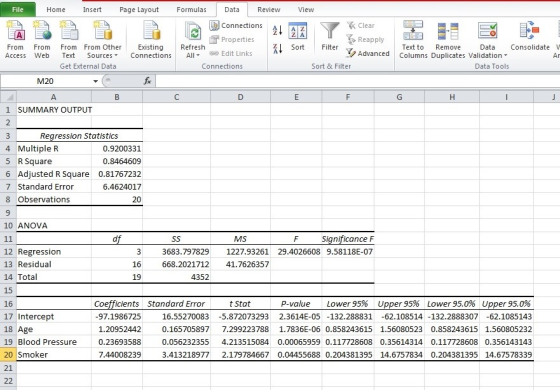
Task: Switch to the Insert tab
Action: [x=92, y=10]
